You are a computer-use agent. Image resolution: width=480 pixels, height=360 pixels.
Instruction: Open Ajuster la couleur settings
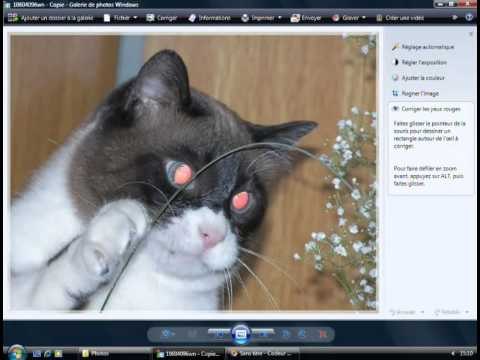pyautogui.click(x=419, y=78)
